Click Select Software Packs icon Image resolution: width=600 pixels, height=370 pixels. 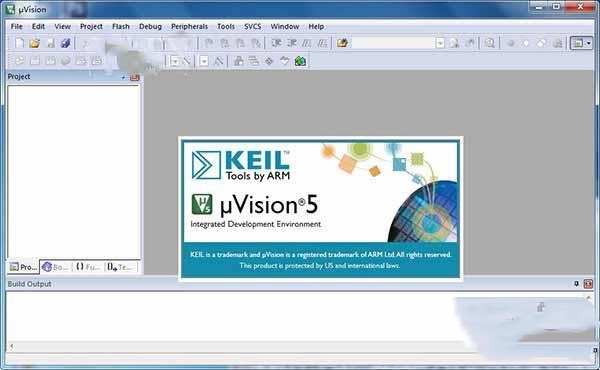click(x=284, y=61)
